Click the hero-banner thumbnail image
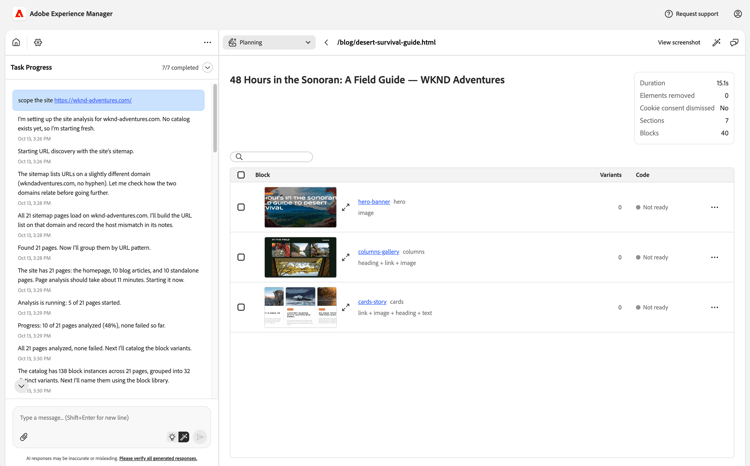750x466 pixels. [300, 207]
